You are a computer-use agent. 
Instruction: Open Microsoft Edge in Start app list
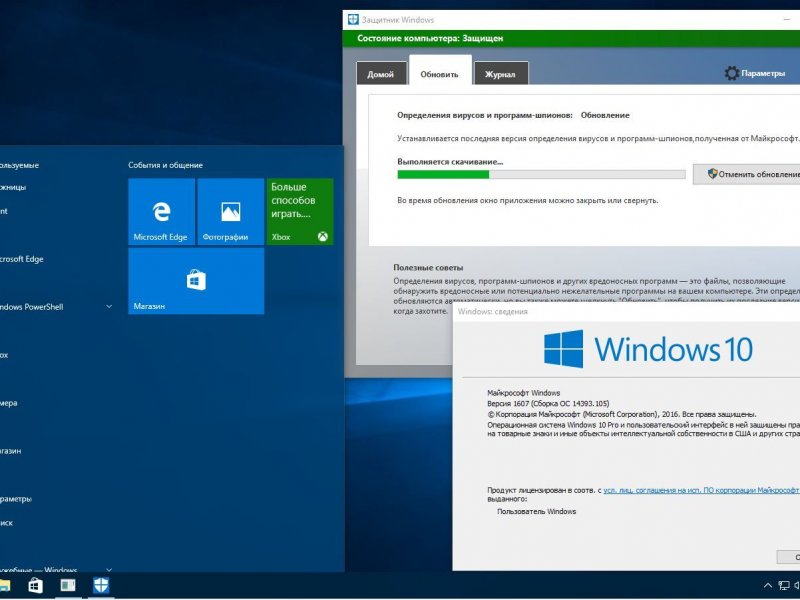click(22, 259)
